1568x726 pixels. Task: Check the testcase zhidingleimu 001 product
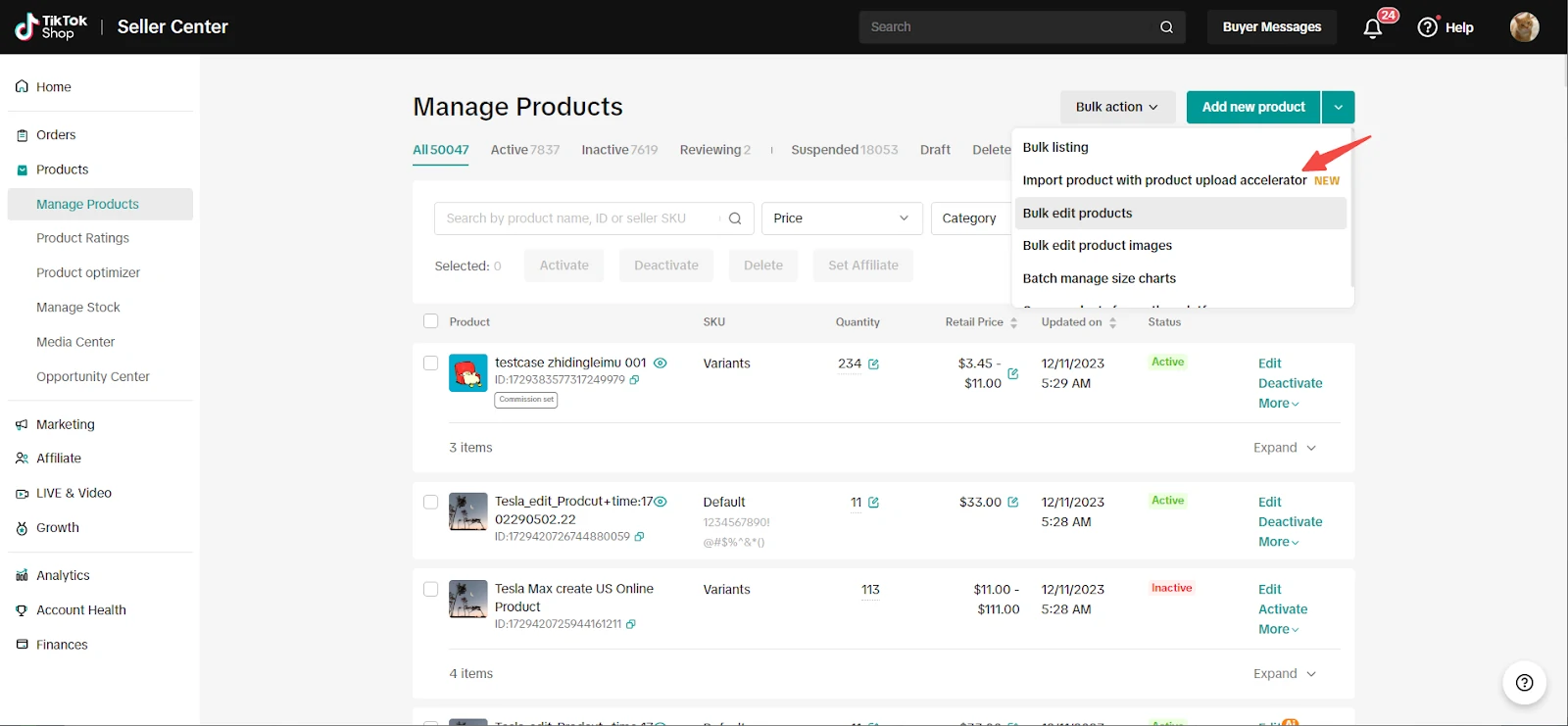coord(430,363)
